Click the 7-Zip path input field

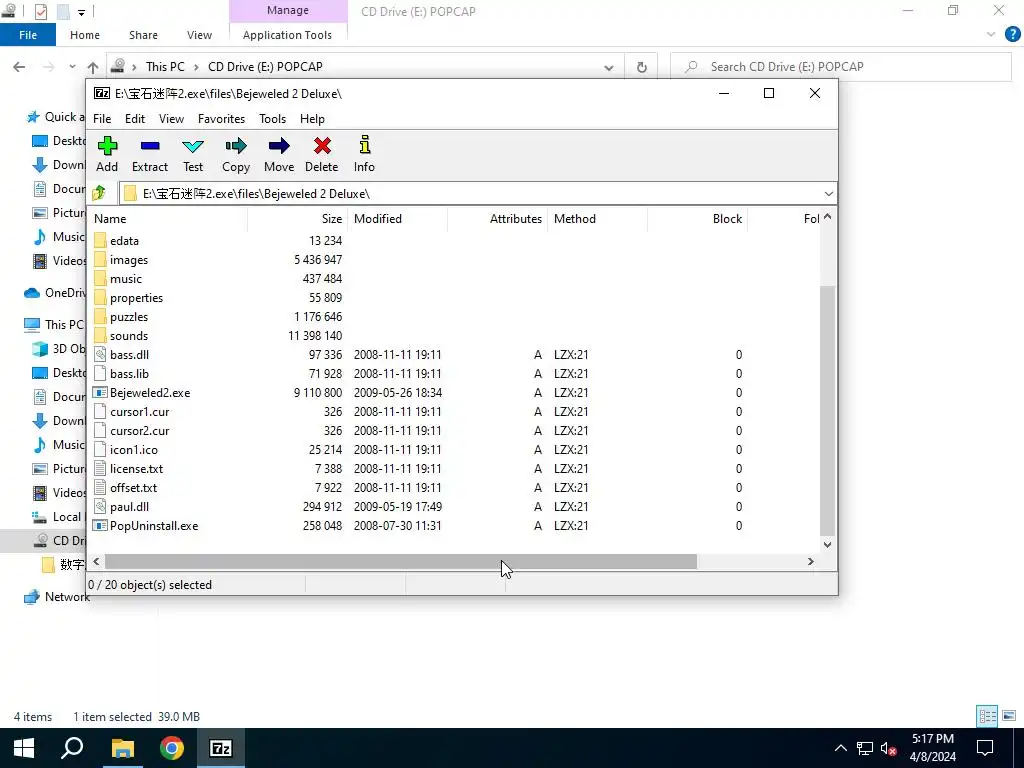coord(477,194)
